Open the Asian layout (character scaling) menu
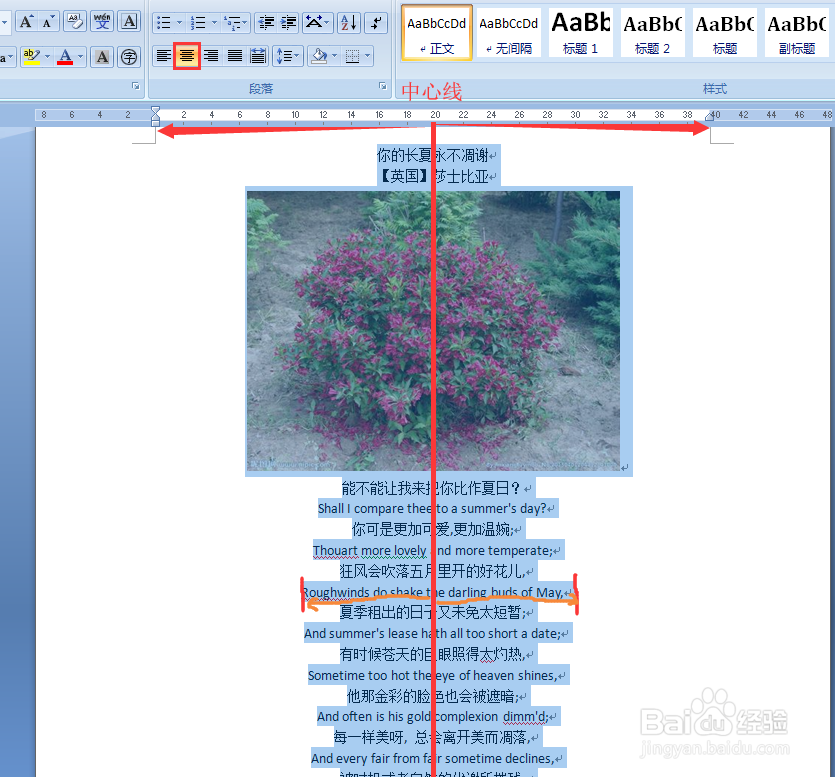This screenshot has height=777, width=835. point(318,23)
